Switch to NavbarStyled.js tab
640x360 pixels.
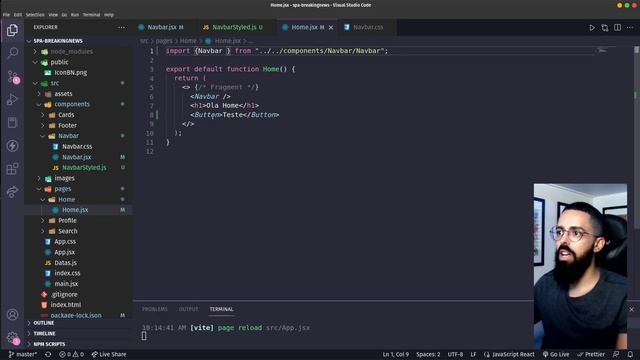(x=234, y=27)
